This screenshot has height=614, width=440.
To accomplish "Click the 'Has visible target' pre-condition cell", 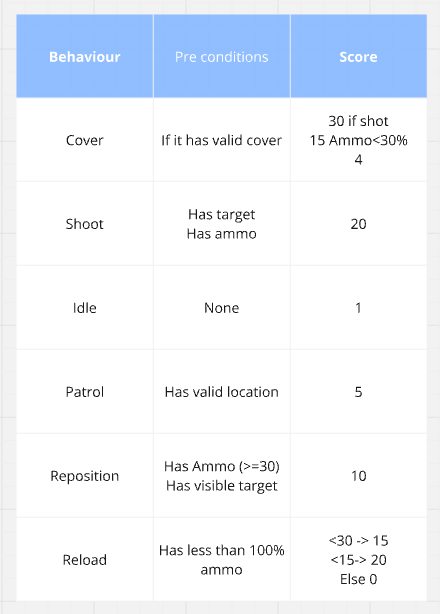I will click(222, 475).
